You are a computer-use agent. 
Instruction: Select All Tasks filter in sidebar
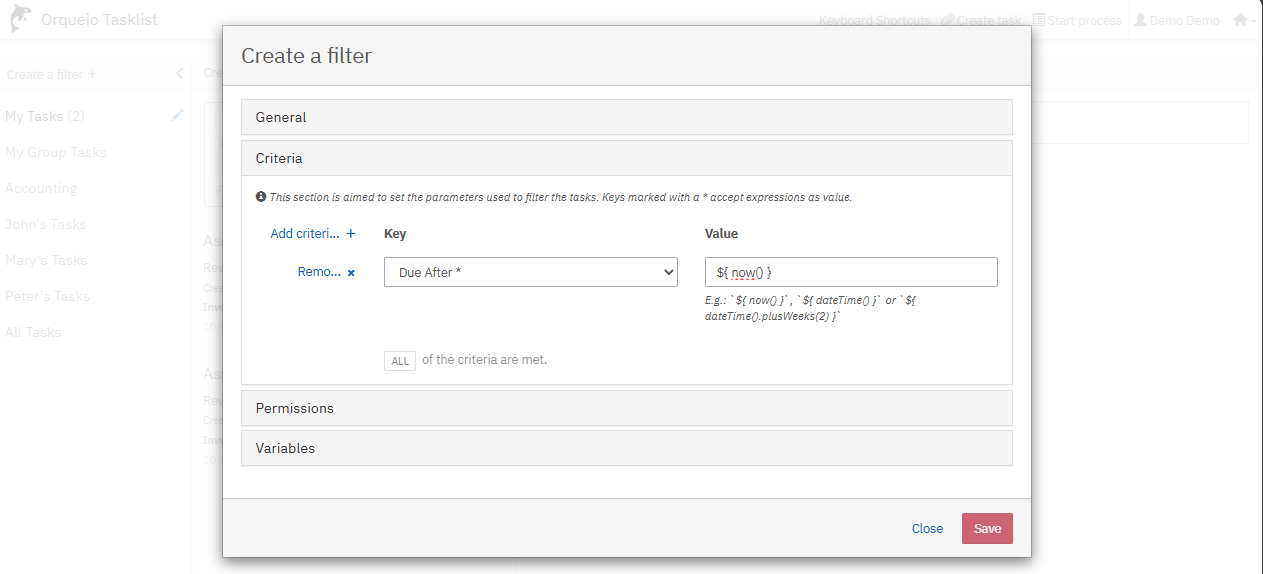(33, 332)
